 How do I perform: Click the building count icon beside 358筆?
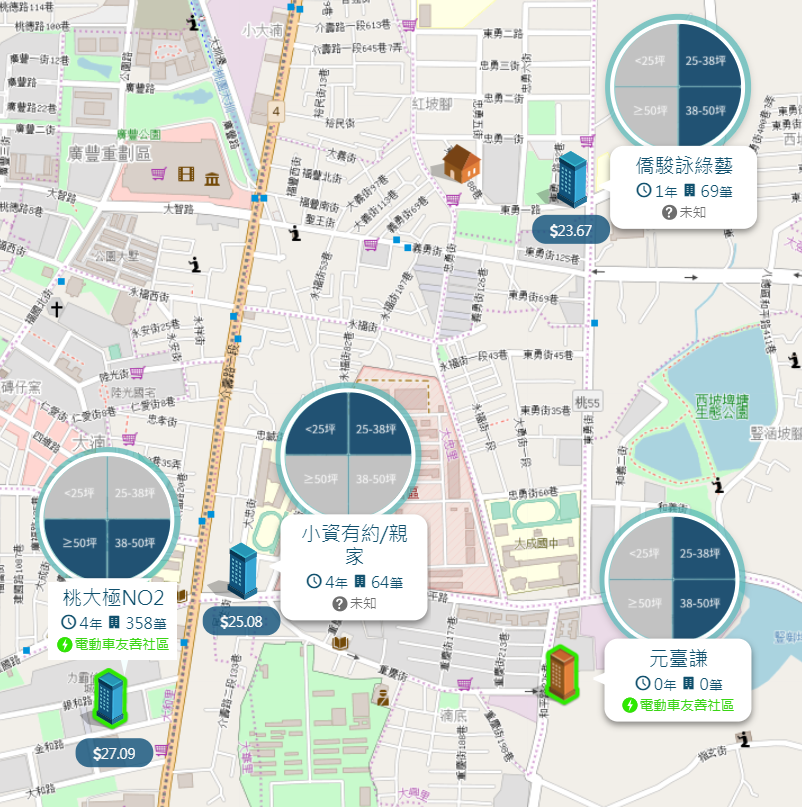pos(114,622)
